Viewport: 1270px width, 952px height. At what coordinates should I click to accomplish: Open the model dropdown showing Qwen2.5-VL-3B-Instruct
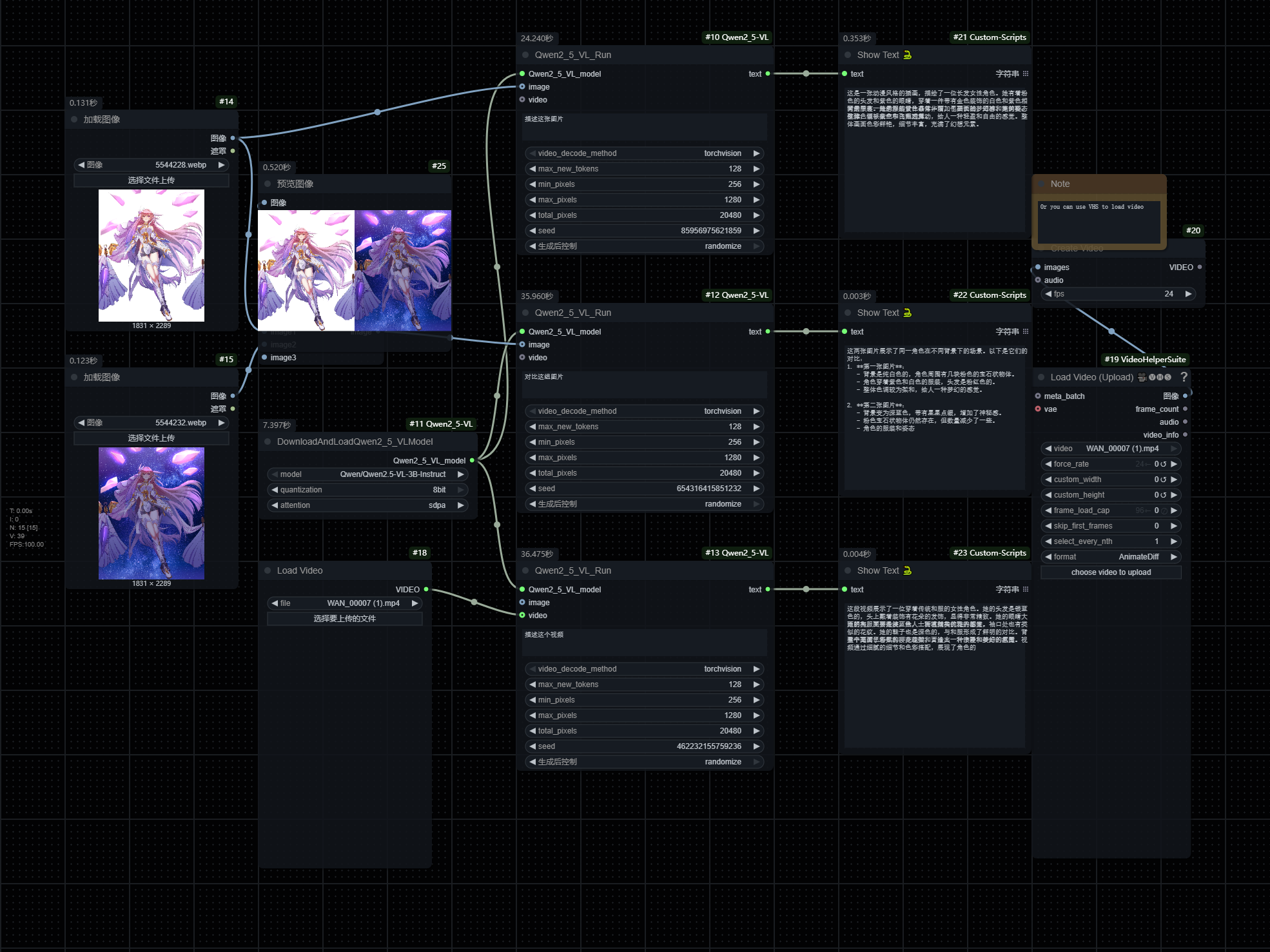pos(367,474)
